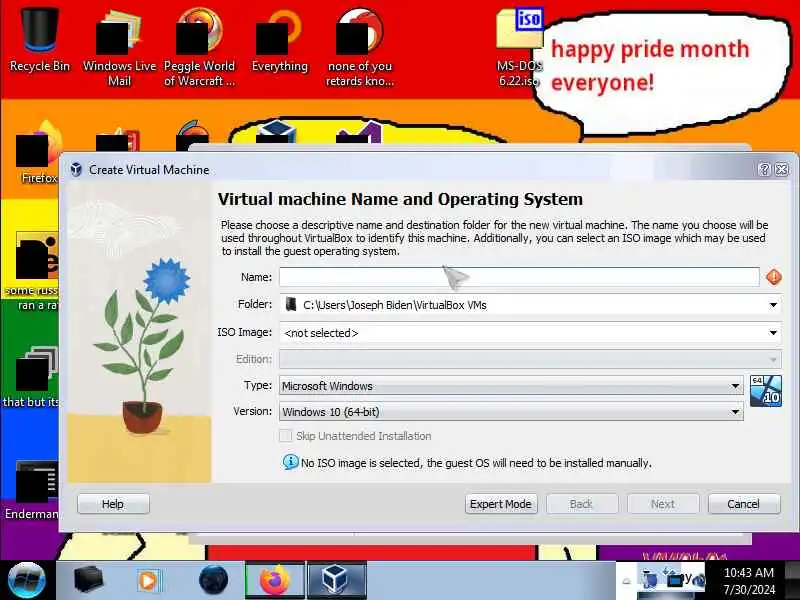800x600 pixels.
Task: Select the Everything desktop icon
Action: point(280,42)
